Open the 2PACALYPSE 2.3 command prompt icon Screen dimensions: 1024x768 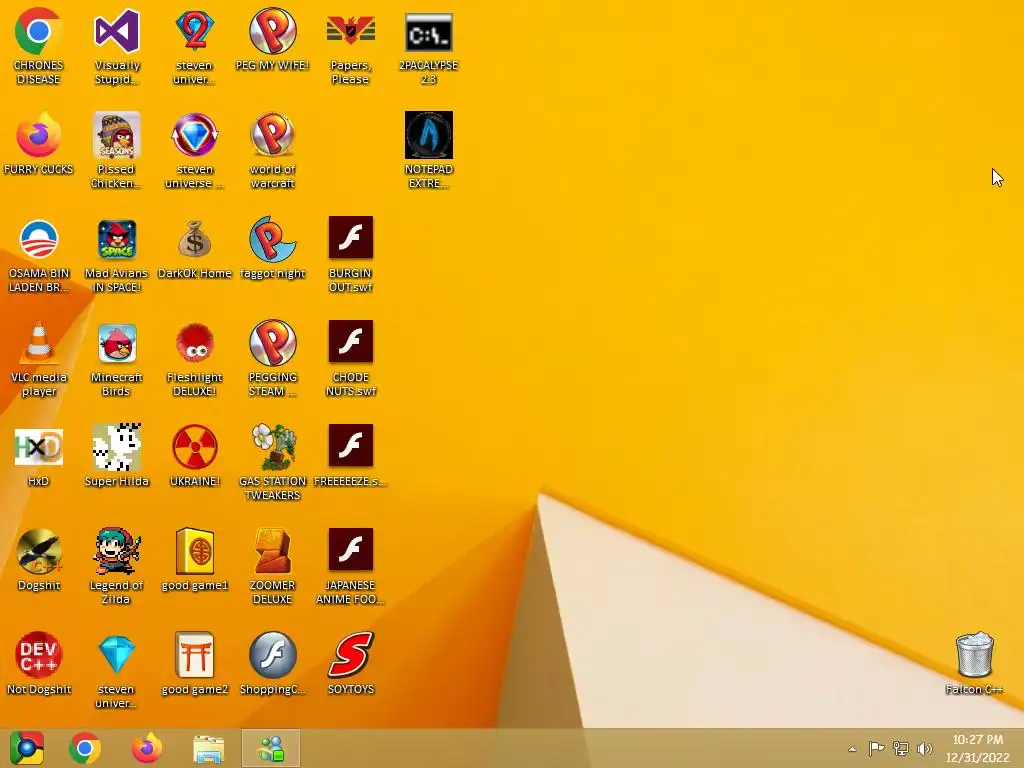click(428, 32)
